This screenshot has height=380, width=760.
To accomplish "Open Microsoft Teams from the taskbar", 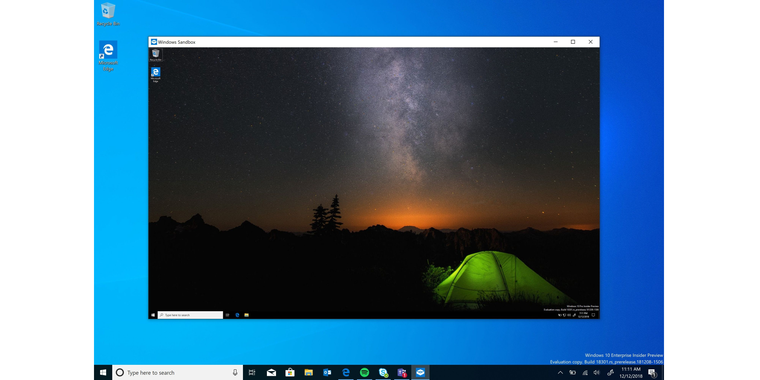I will pos(402,372).
